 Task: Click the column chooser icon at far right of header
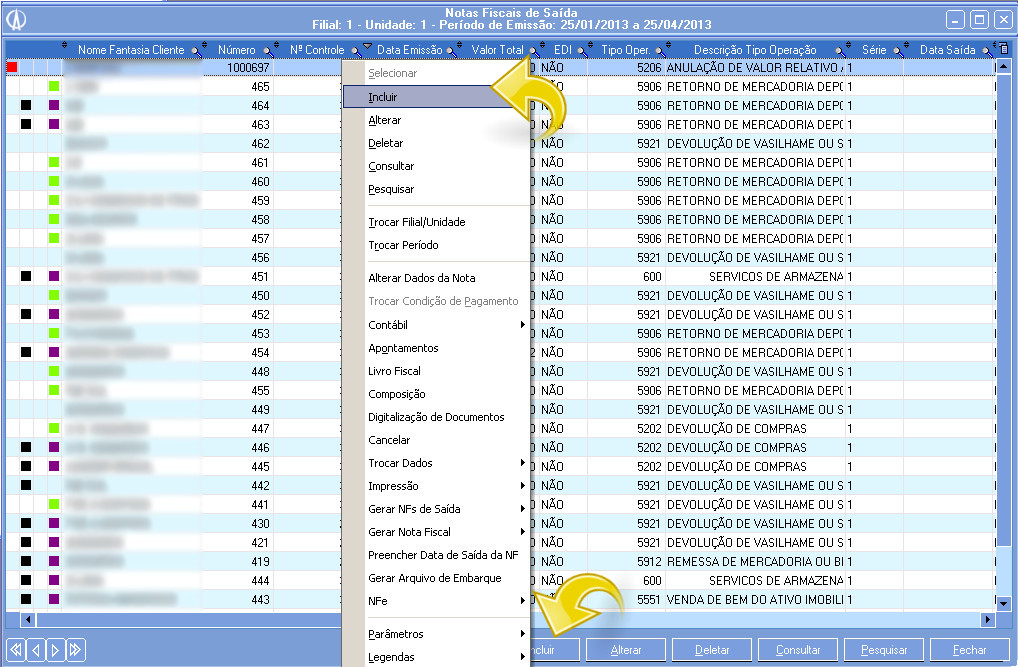tap(1003, 48)
